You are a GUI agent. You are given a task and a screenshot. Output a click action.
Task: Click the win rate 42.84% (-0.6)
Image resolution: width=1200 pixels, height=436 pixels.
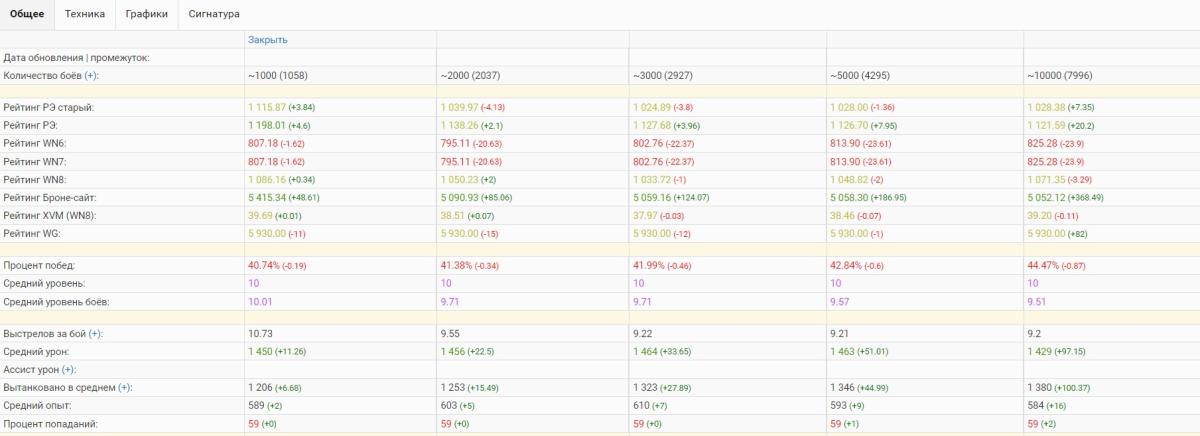click(858, 266)
